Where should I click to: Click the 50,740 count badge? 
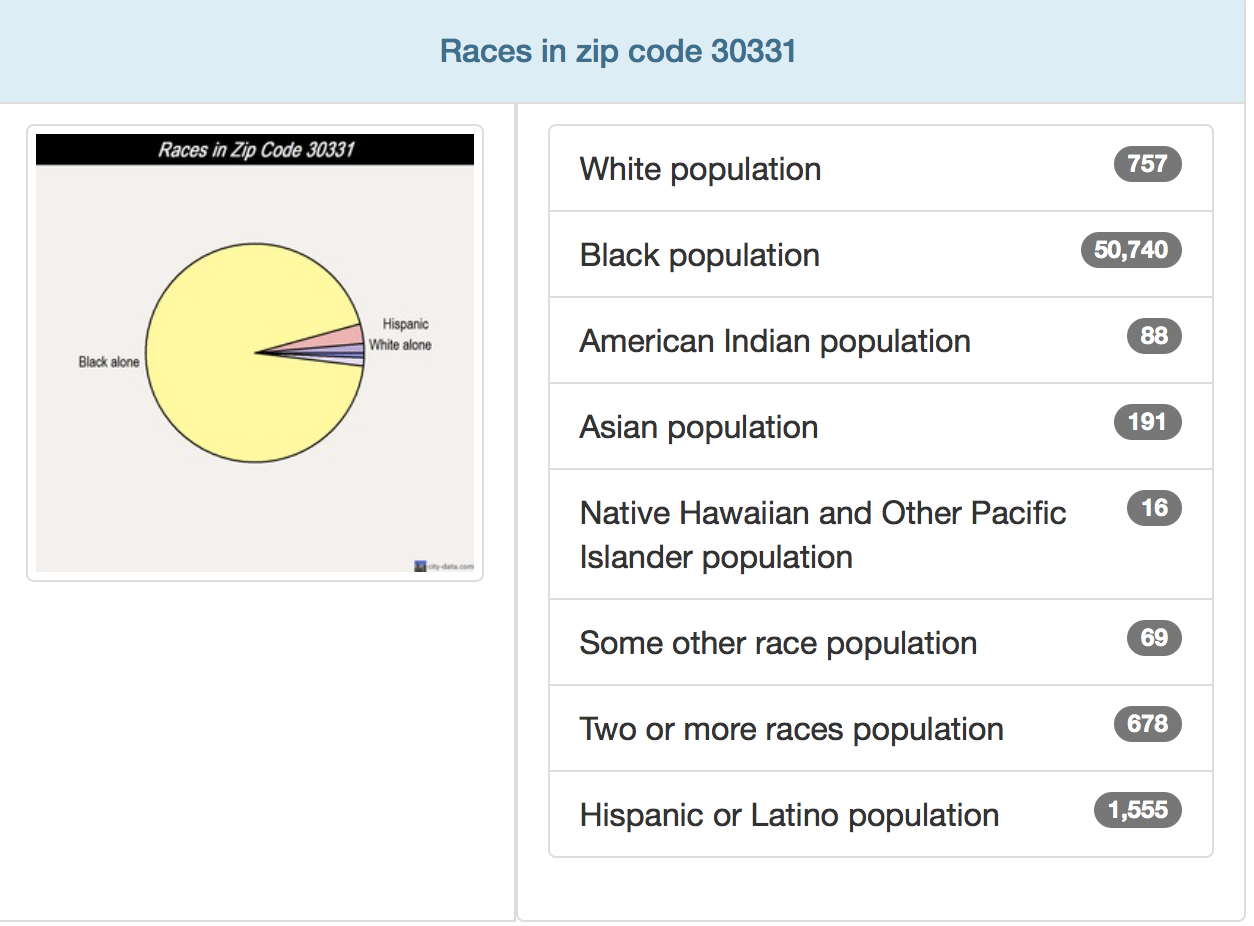point(1131,250)
